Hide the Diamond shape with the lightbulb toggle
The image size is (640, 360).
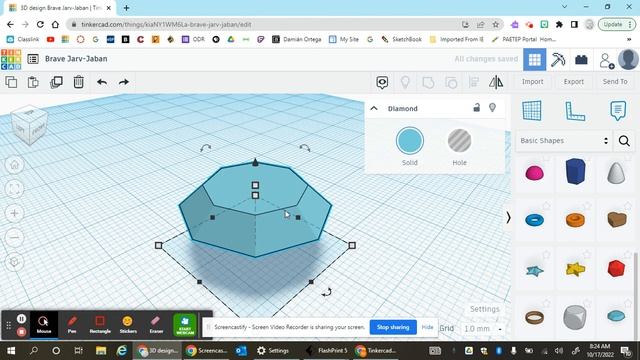(x=493, y=108)
